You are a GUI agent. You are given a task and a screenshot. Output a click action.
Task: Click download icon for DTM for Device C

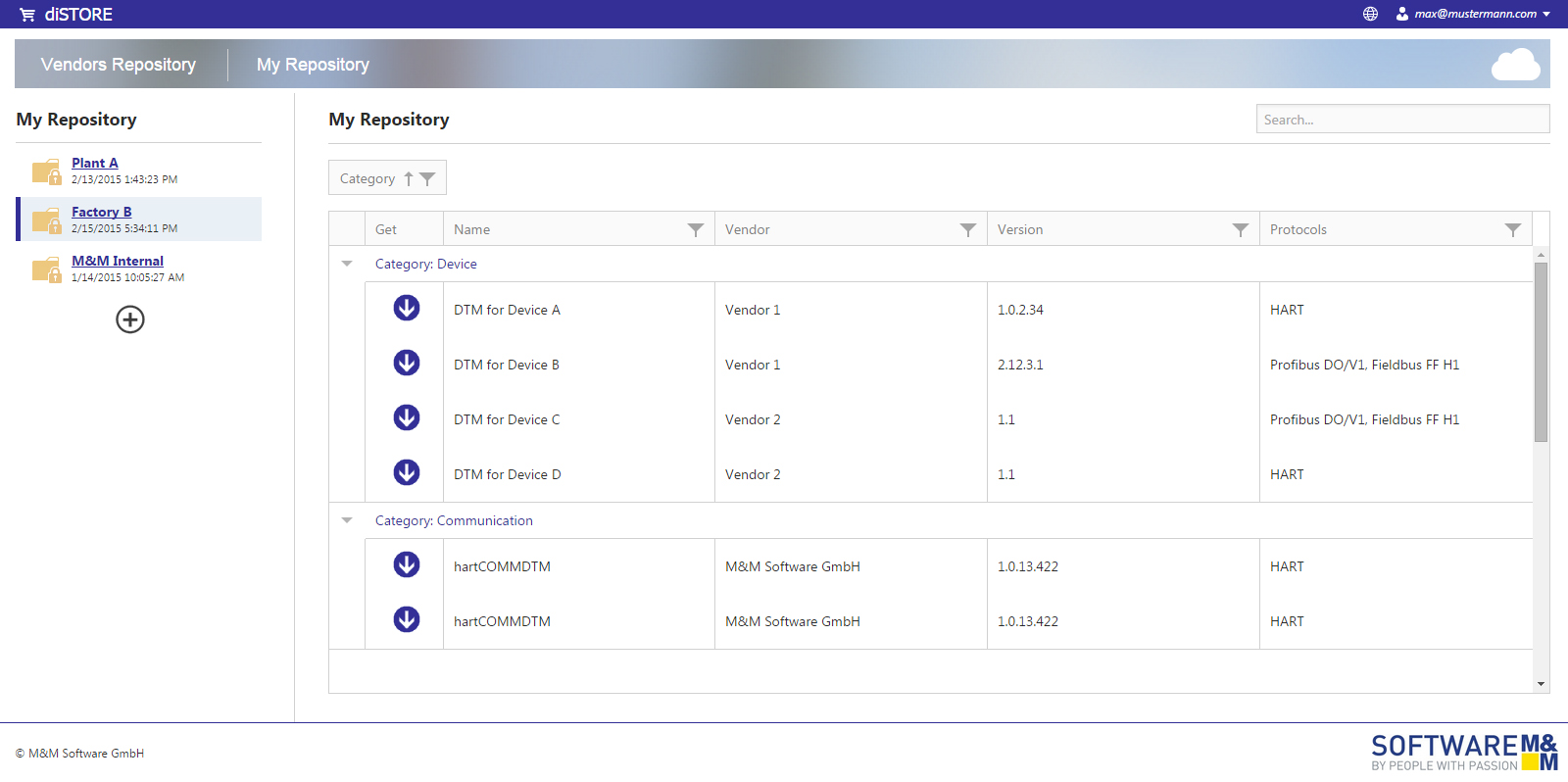407,418
